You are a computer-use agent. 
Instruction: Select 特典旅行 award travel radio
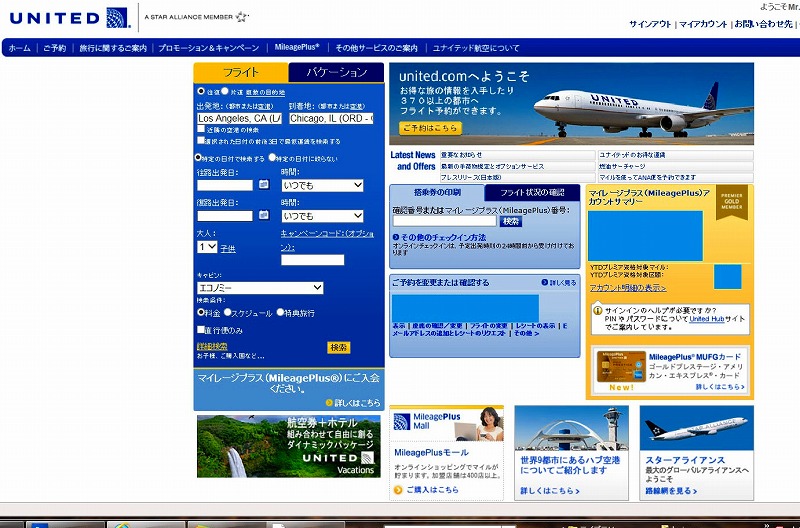tap(280, 312)
